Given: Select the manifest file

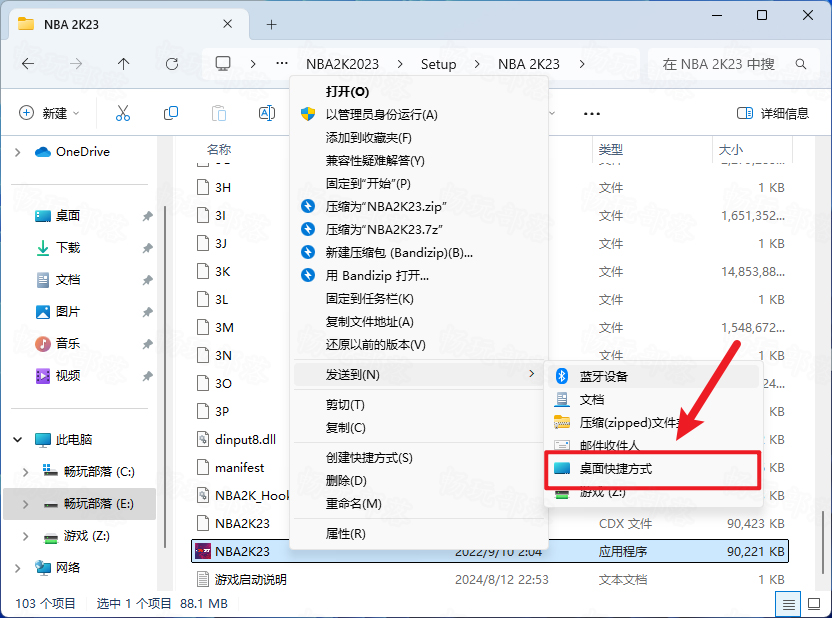Looking at the screenshot, I should point(239,468).
